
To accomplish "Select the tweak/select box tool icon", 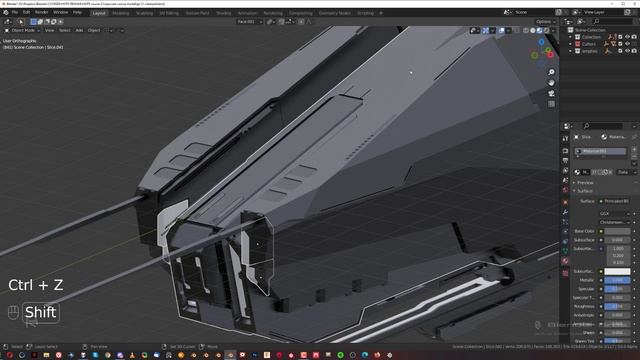I will point(21,22).
